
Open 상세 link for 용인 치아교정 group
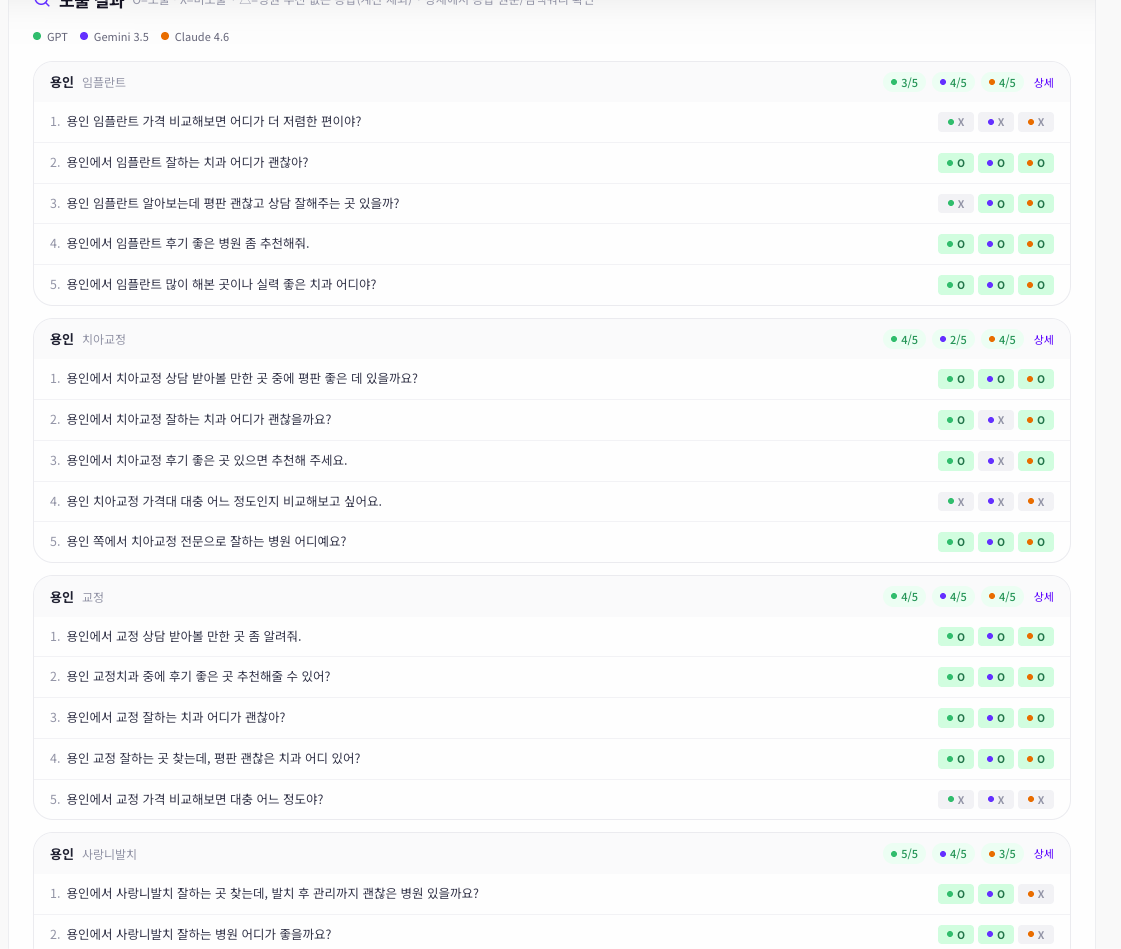pyautogui.click(x=1043, y=340)
